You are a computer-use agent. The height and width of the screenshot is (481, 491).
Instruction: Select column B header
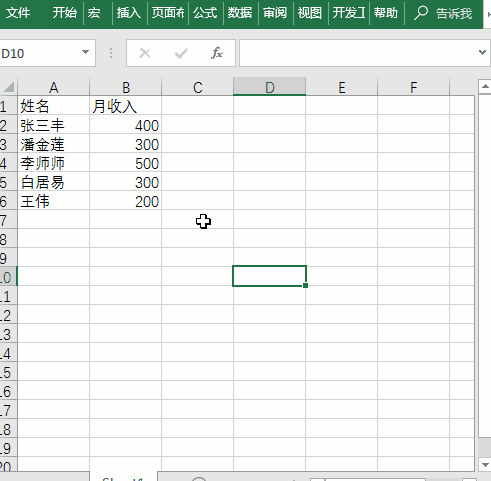[126, 87]
